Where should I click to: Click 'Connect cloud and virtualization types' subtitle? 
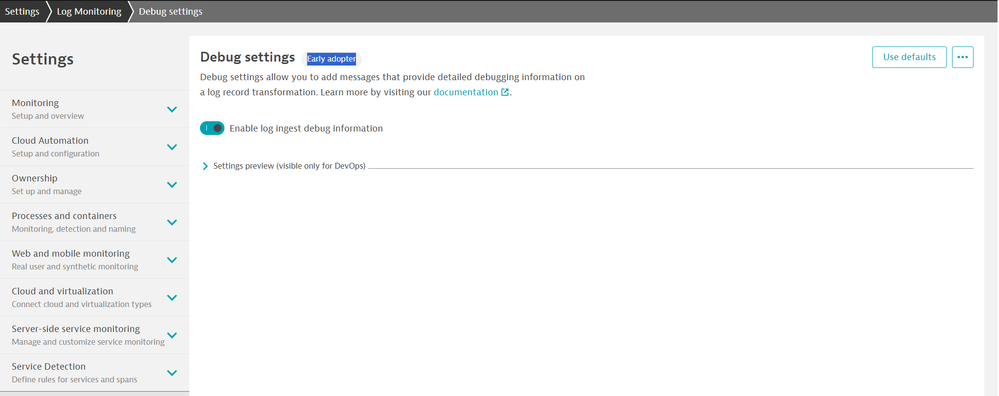[x=82, y=304]
